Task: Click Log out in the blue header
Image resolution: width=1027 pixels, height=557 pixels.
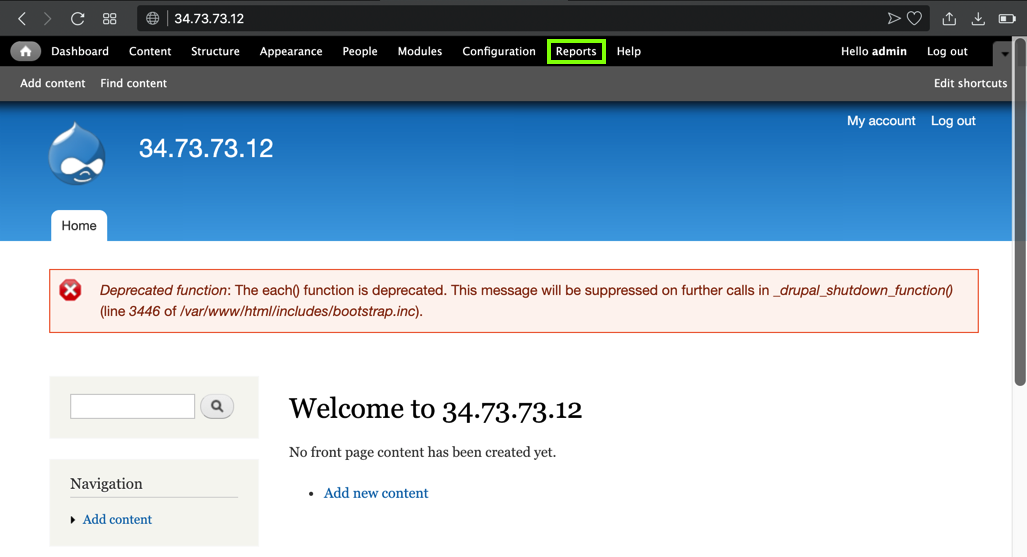Action: (953, 121)
